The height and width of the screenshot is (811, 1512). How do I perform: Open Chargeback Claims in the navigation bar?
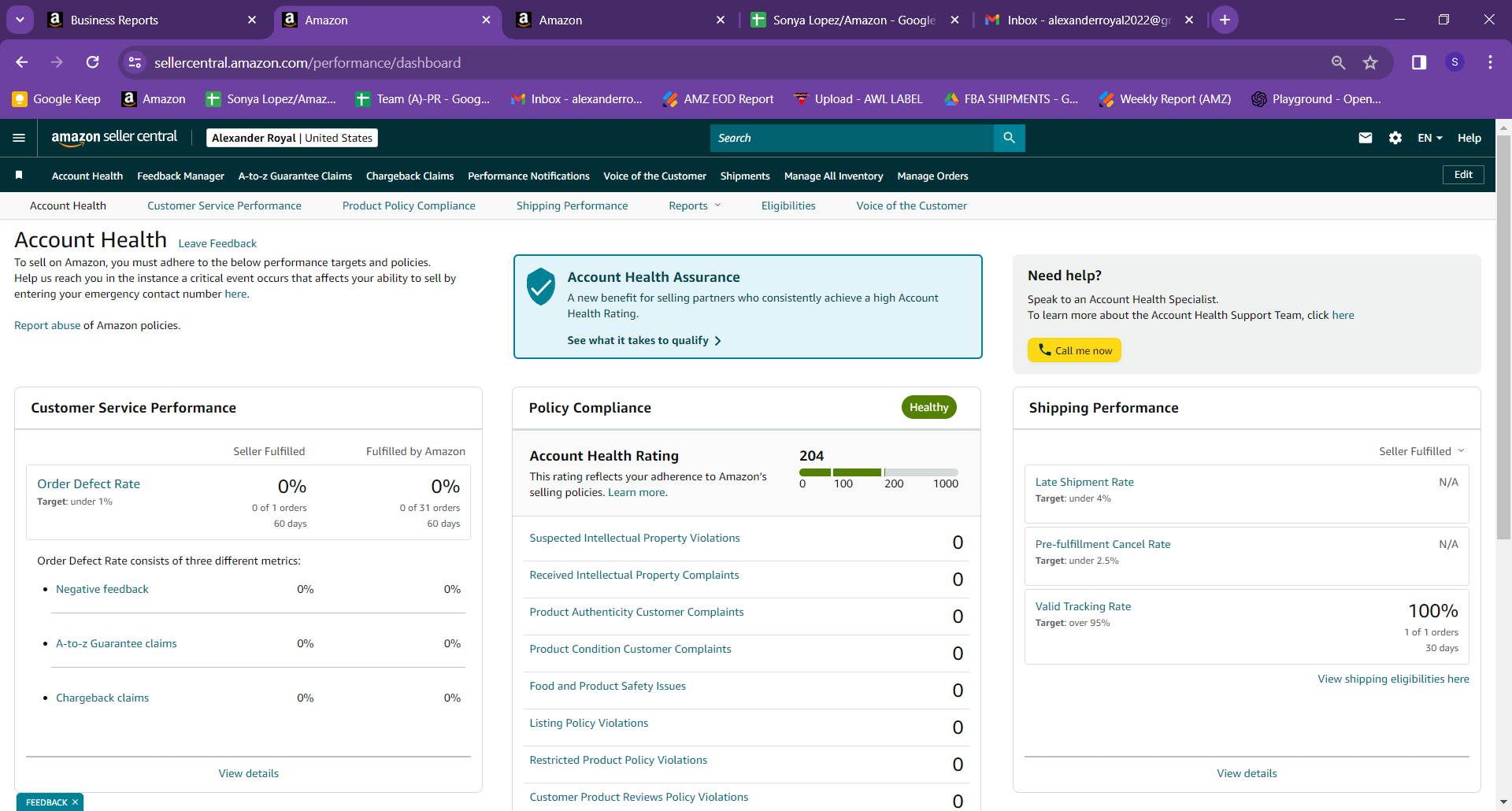410,176
